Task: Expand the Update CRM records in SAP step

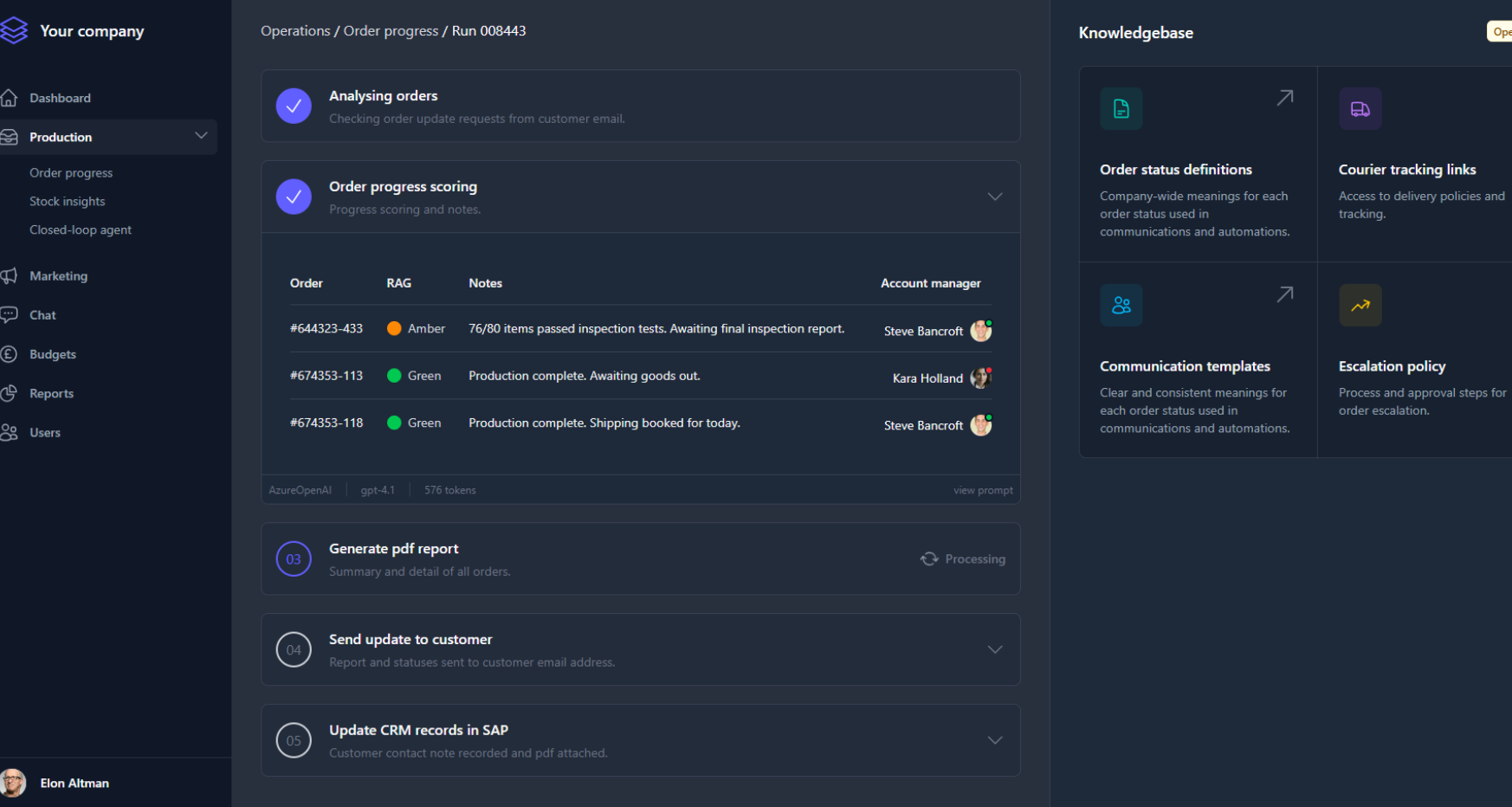Action: [995, 740]
